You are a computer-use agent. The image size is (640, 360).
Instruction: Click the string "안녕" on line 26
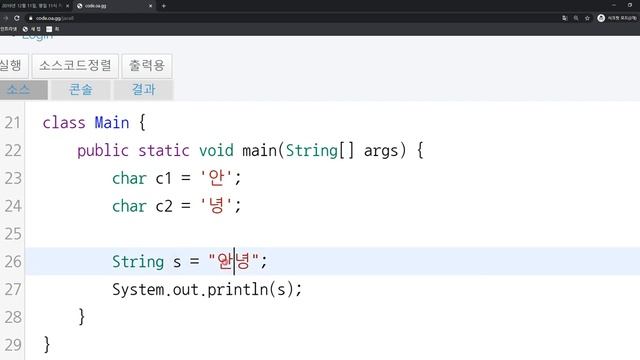(x=233, y=261)
